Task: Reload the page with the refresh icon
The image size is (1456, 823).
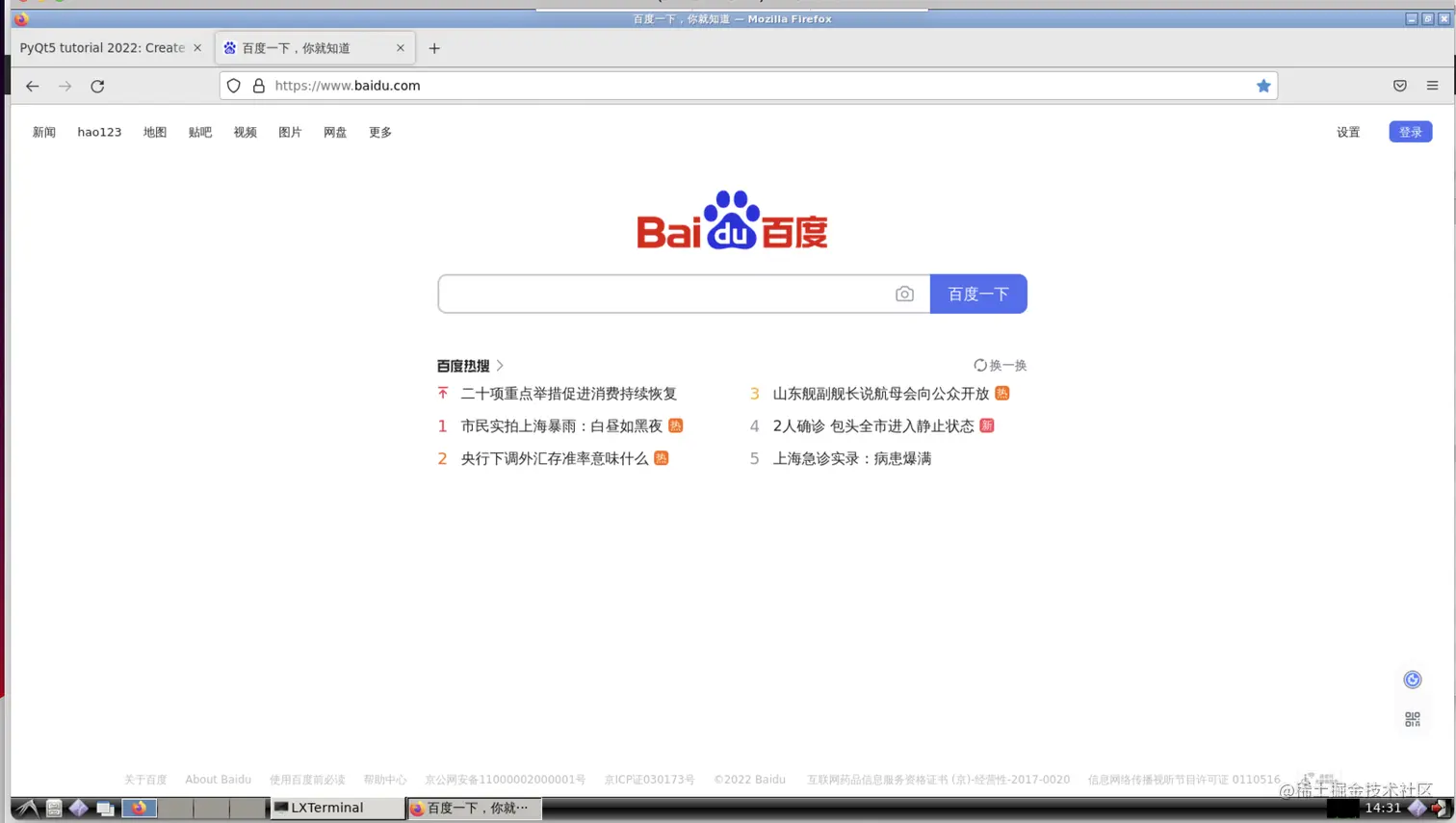Action: [x=97, y=86]
